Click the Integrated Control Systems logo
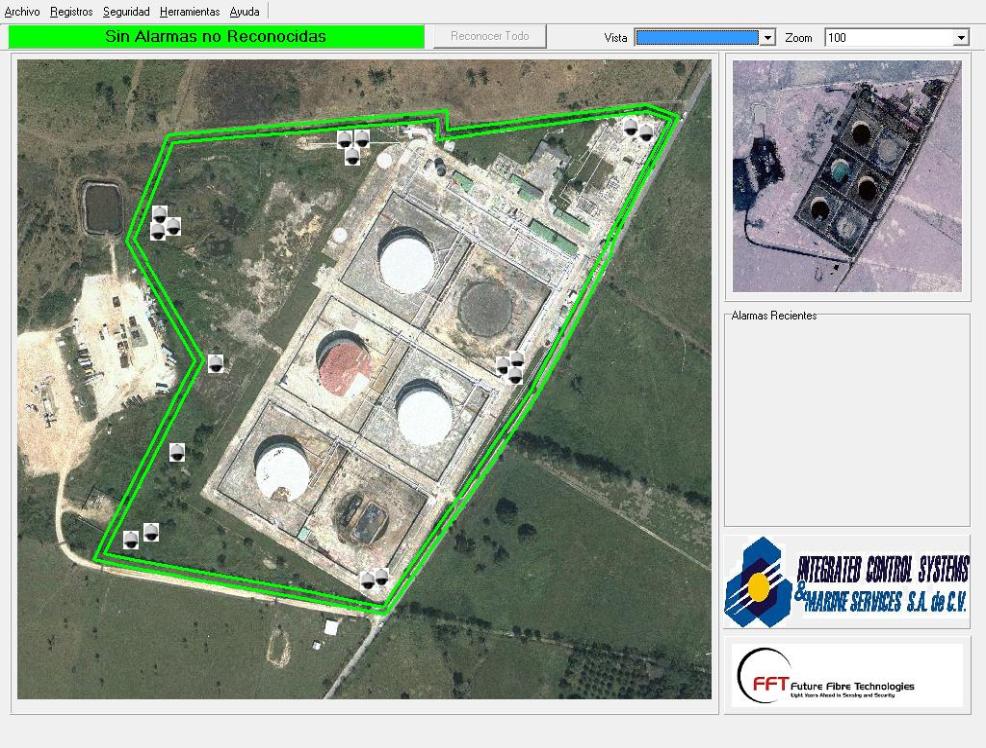The height and width of the screenshot is (748, 986). pos(847,582)
